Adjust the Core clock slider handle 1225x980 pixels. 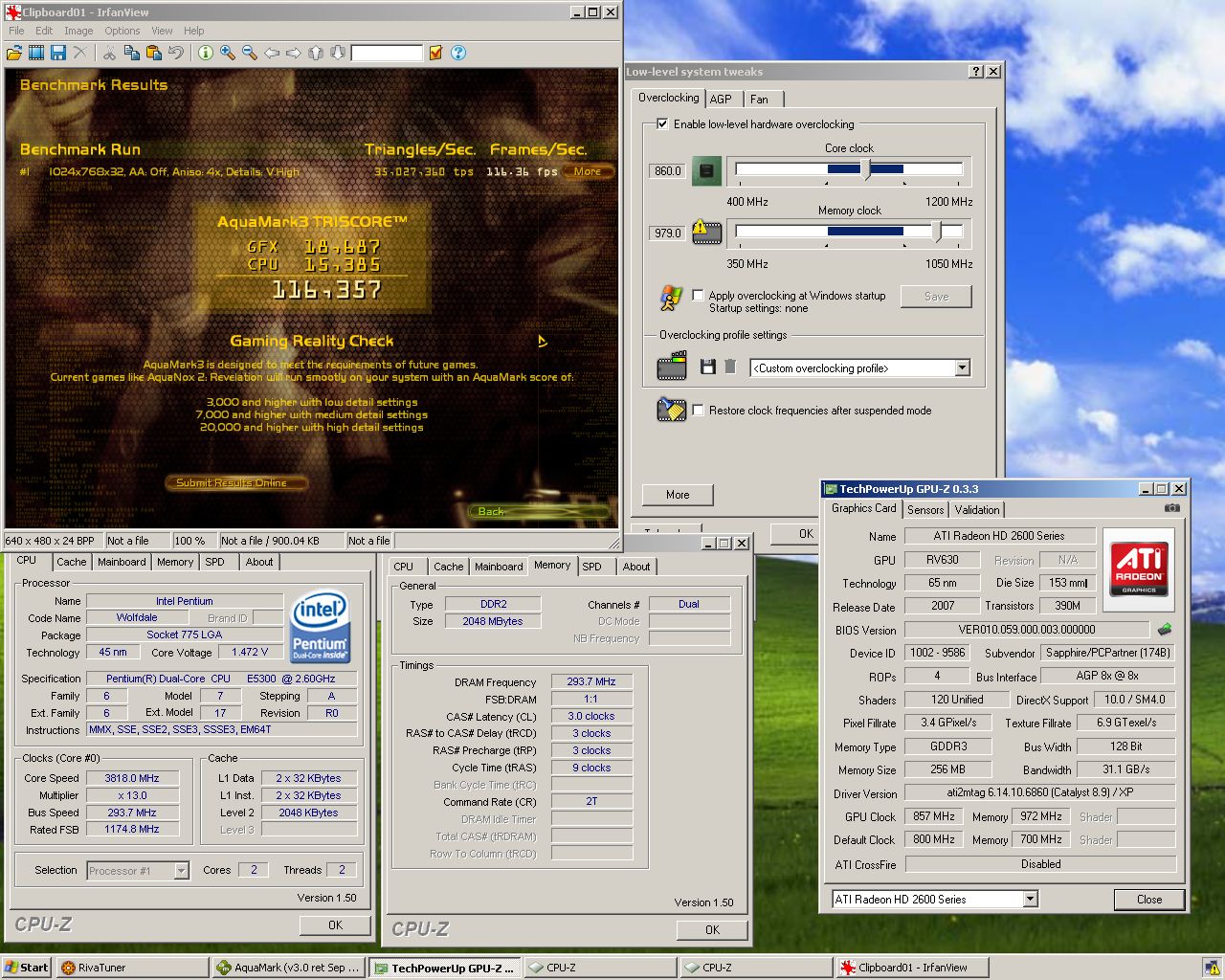865,170
